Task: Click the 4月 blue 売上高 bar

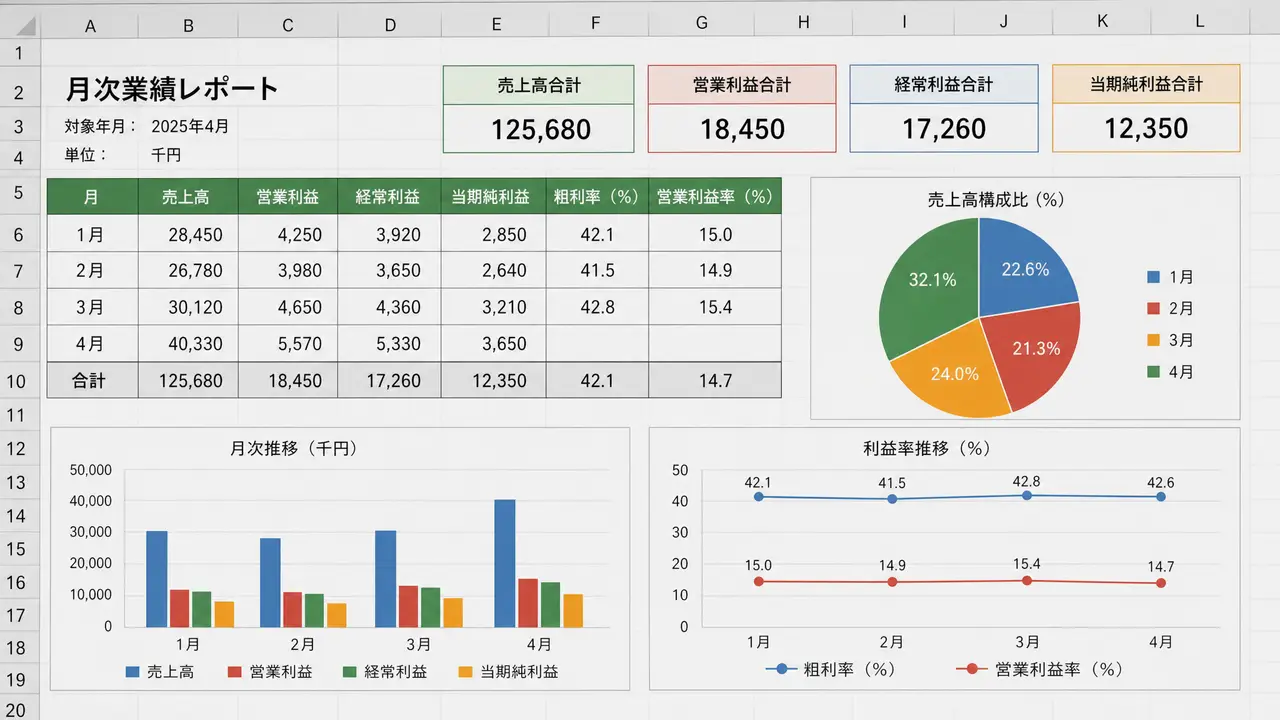Action: click(x=505, y=563)
